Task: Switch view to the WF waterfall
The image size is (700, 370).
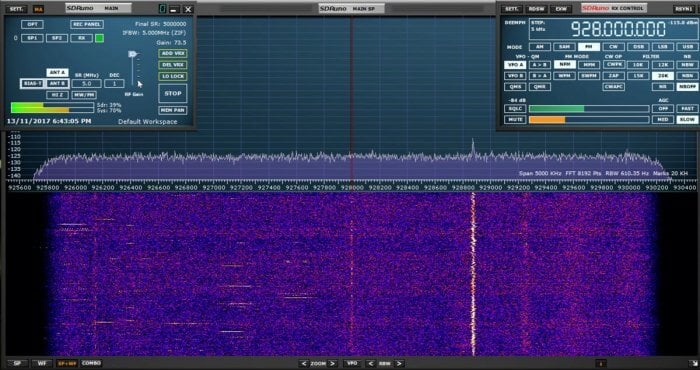Action: click(42, 363)
